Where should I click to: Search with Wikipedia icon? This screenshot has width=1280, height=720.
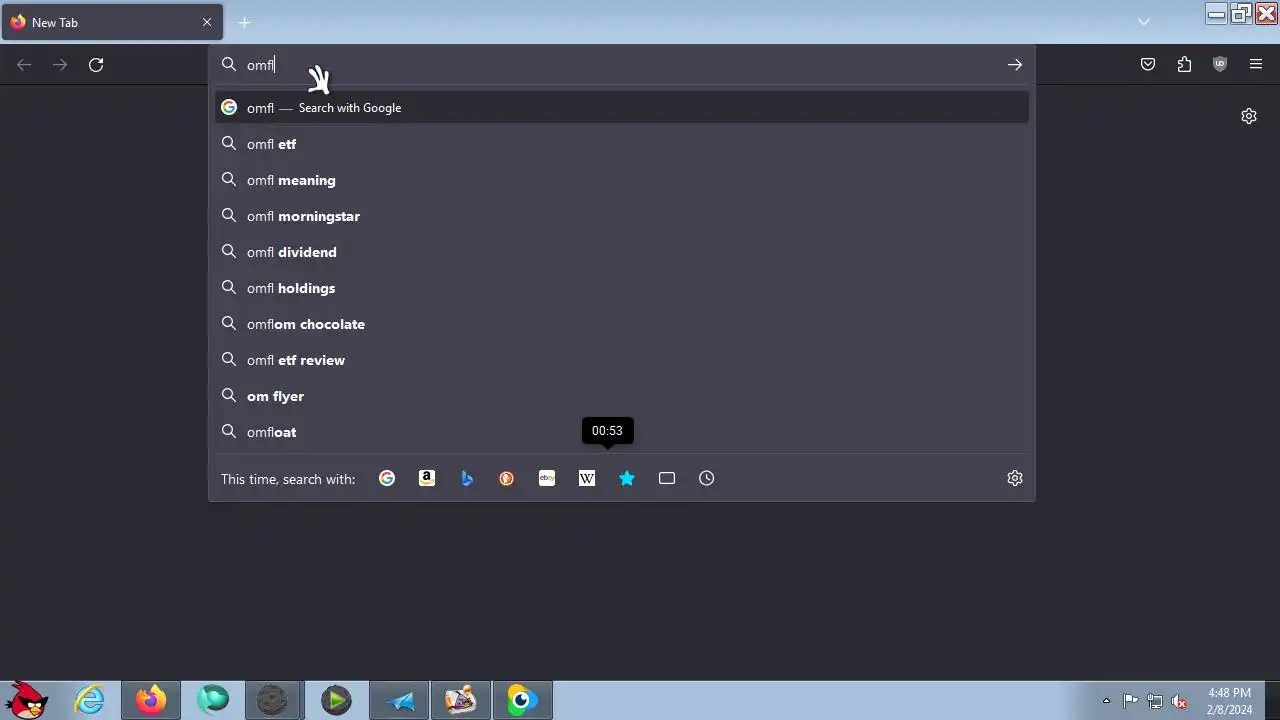tap(587, 478)
